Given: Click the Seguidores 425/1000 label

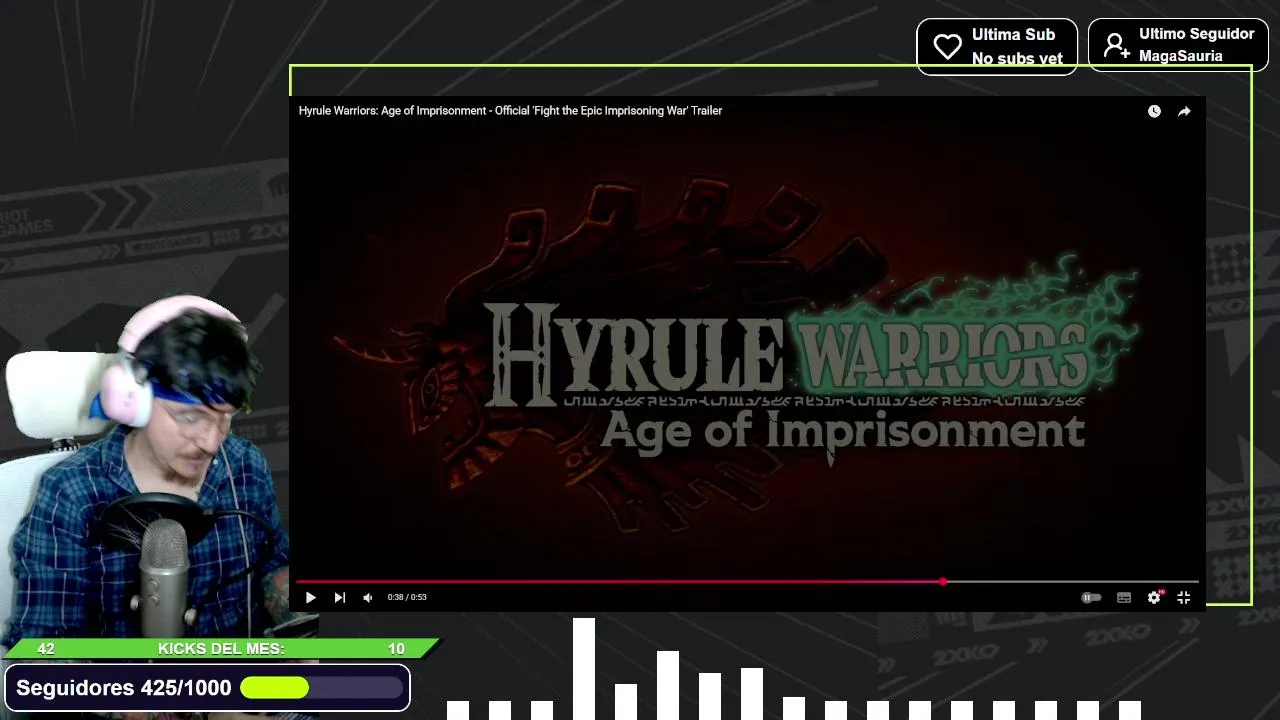Looking at the screenshot, I should coord(124,688).
